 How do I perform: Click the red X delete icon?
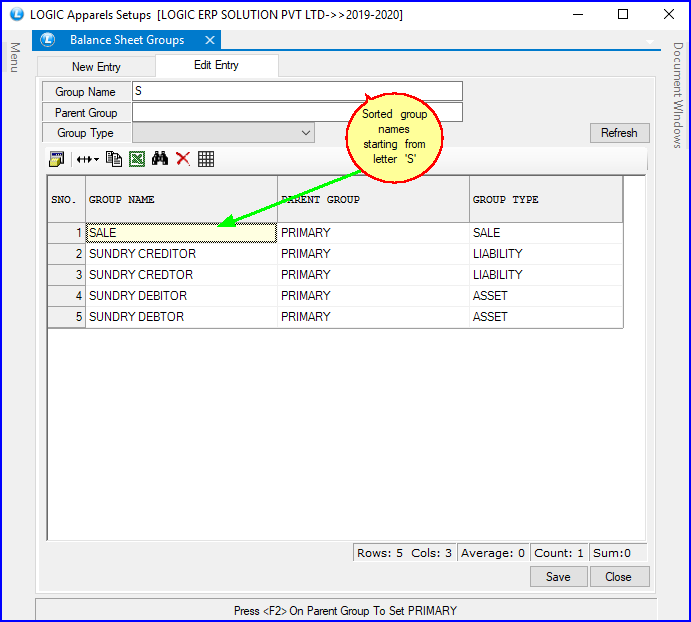click(183, 159)
